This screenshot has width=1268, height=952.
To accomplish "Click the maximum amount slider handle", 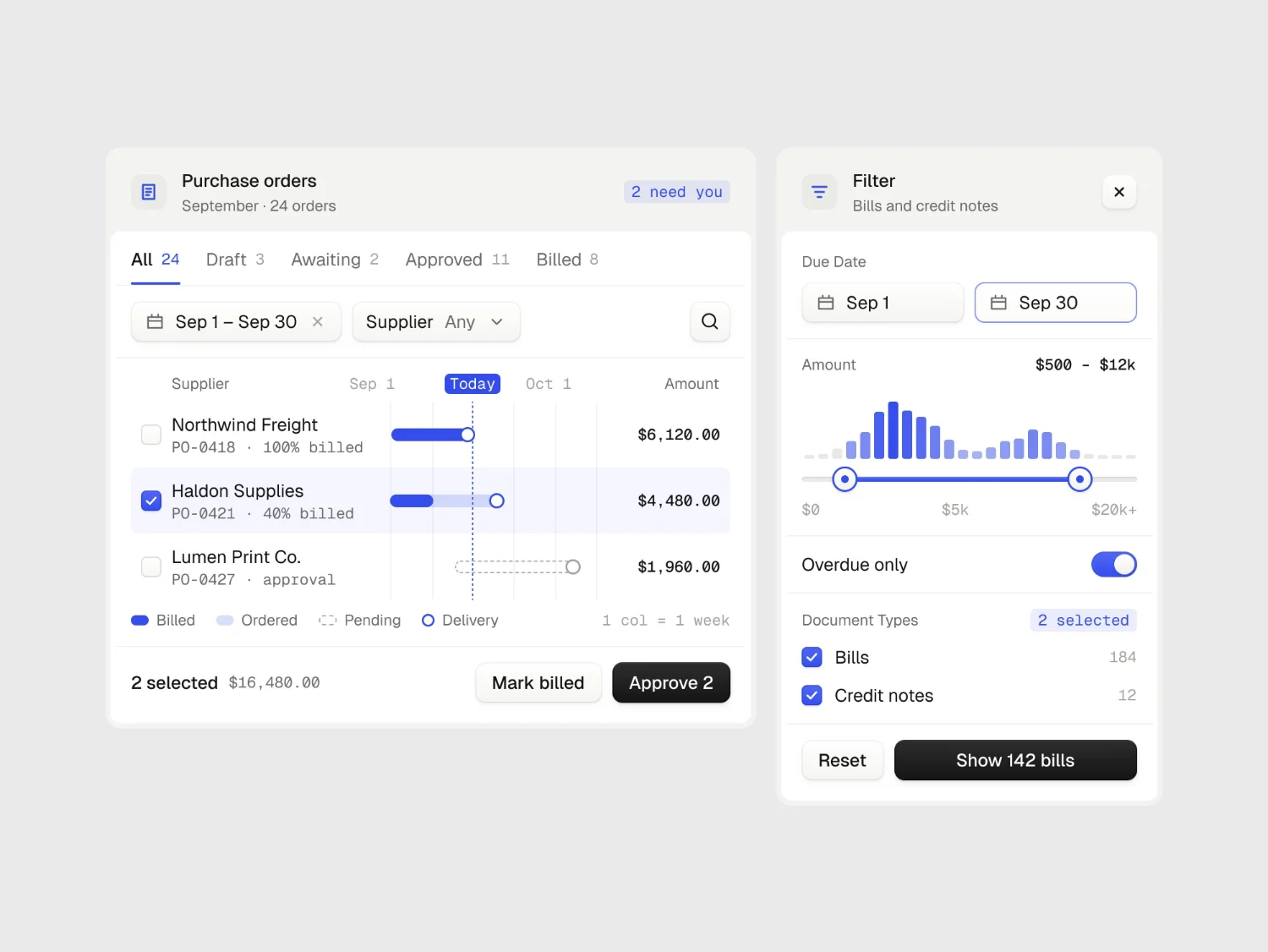I will point(1079,479).
